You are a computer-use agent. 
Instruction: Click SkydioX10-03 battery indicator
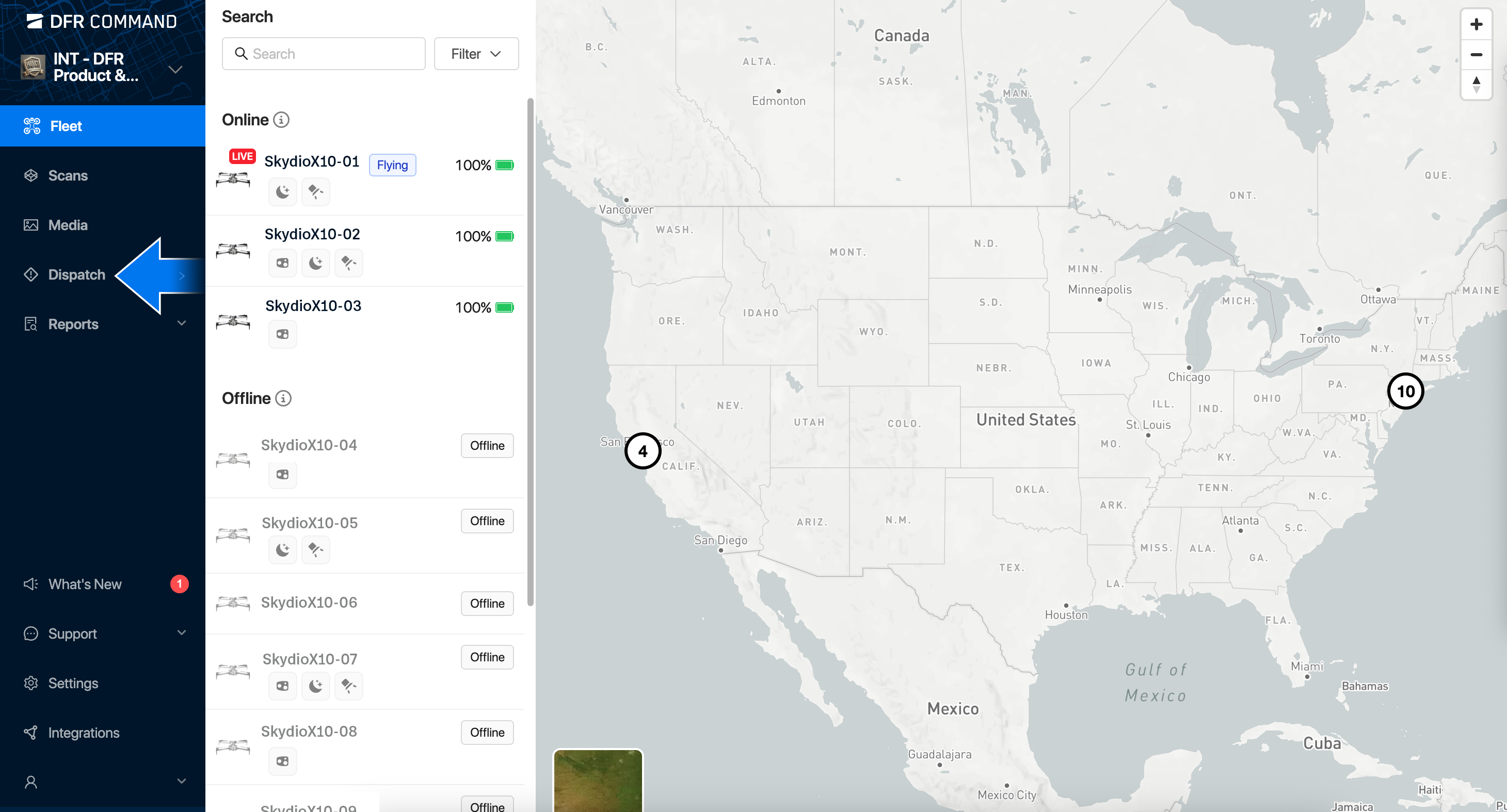485,308
